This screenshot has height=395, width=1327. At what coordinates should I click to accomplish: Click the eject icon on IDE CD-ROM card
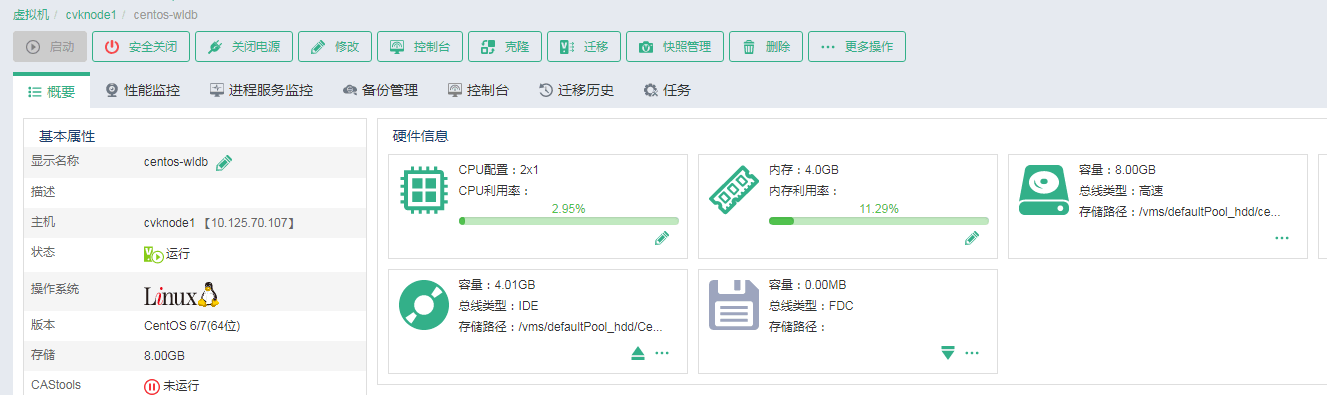(638, 353)
